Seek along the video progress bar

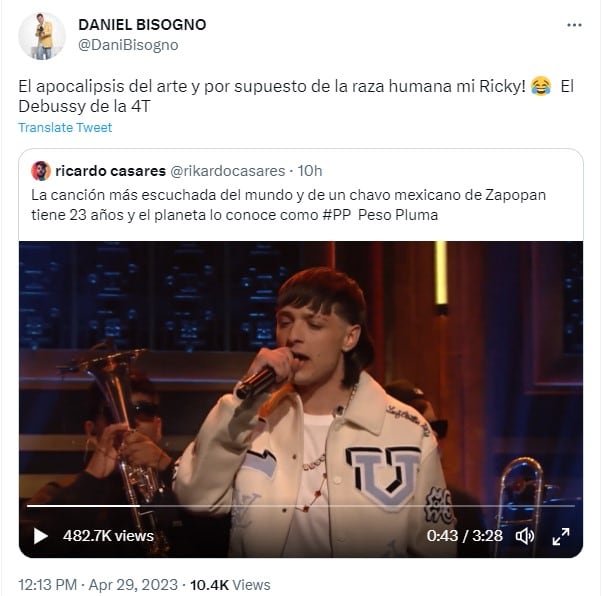click(301, 506)
